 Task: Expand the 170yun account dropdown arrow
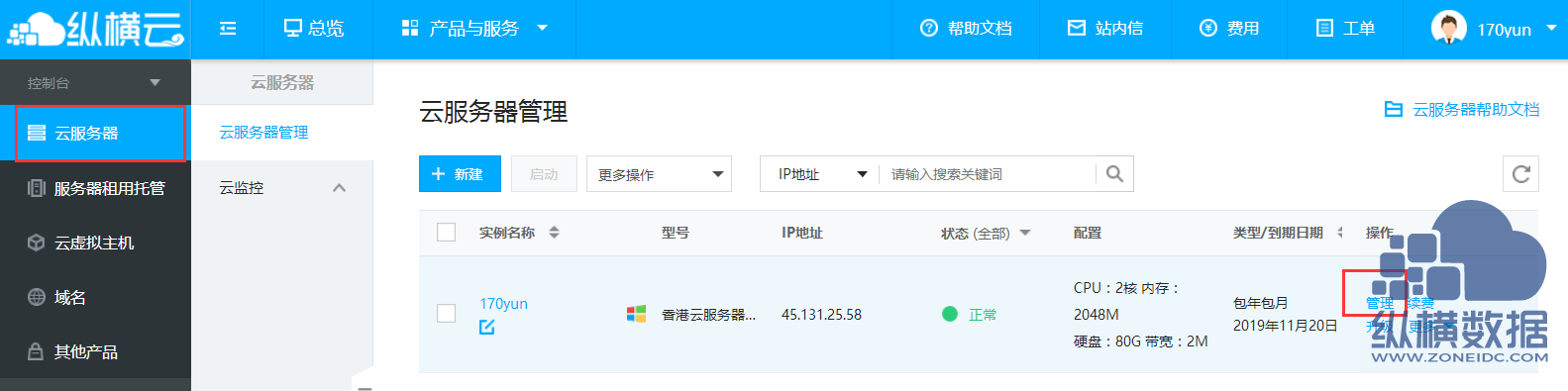point(1550,28)
